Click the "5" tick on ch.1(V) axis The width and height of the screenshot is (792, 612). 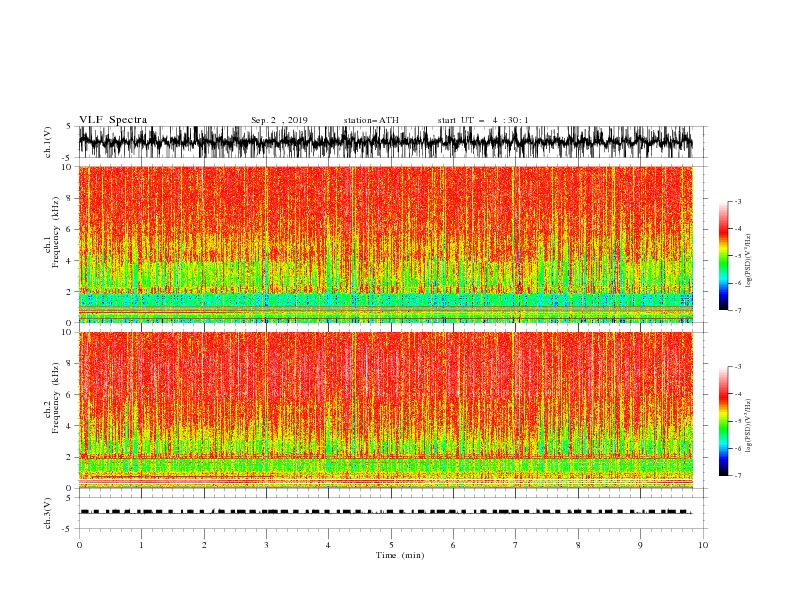69,126
